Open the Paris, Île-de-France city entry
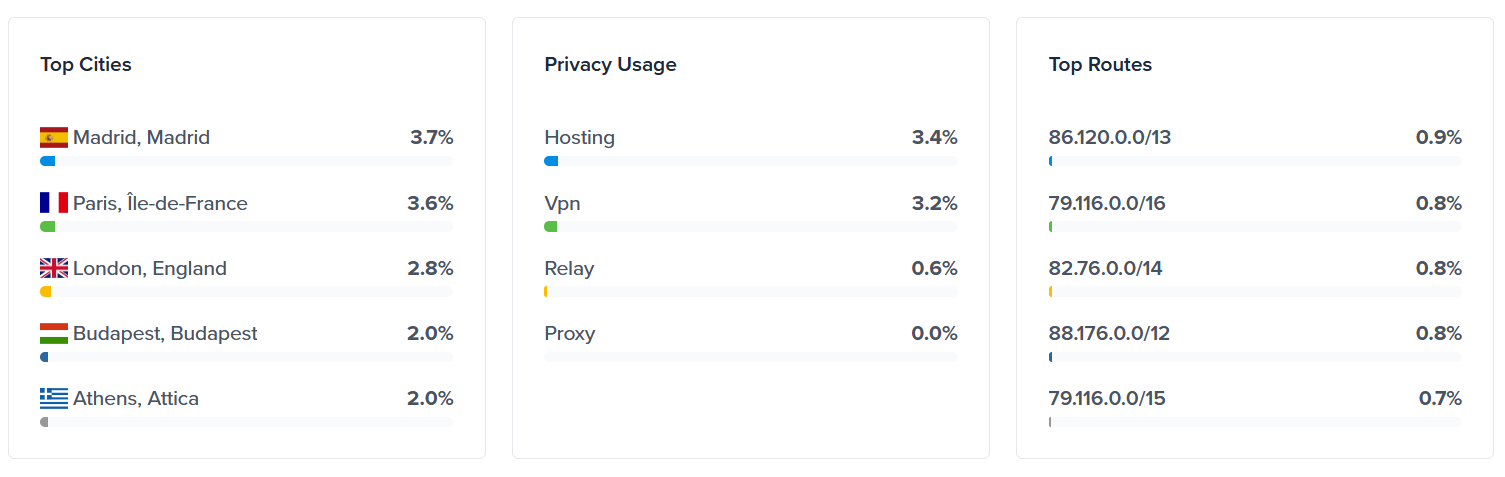 [160, 203]
